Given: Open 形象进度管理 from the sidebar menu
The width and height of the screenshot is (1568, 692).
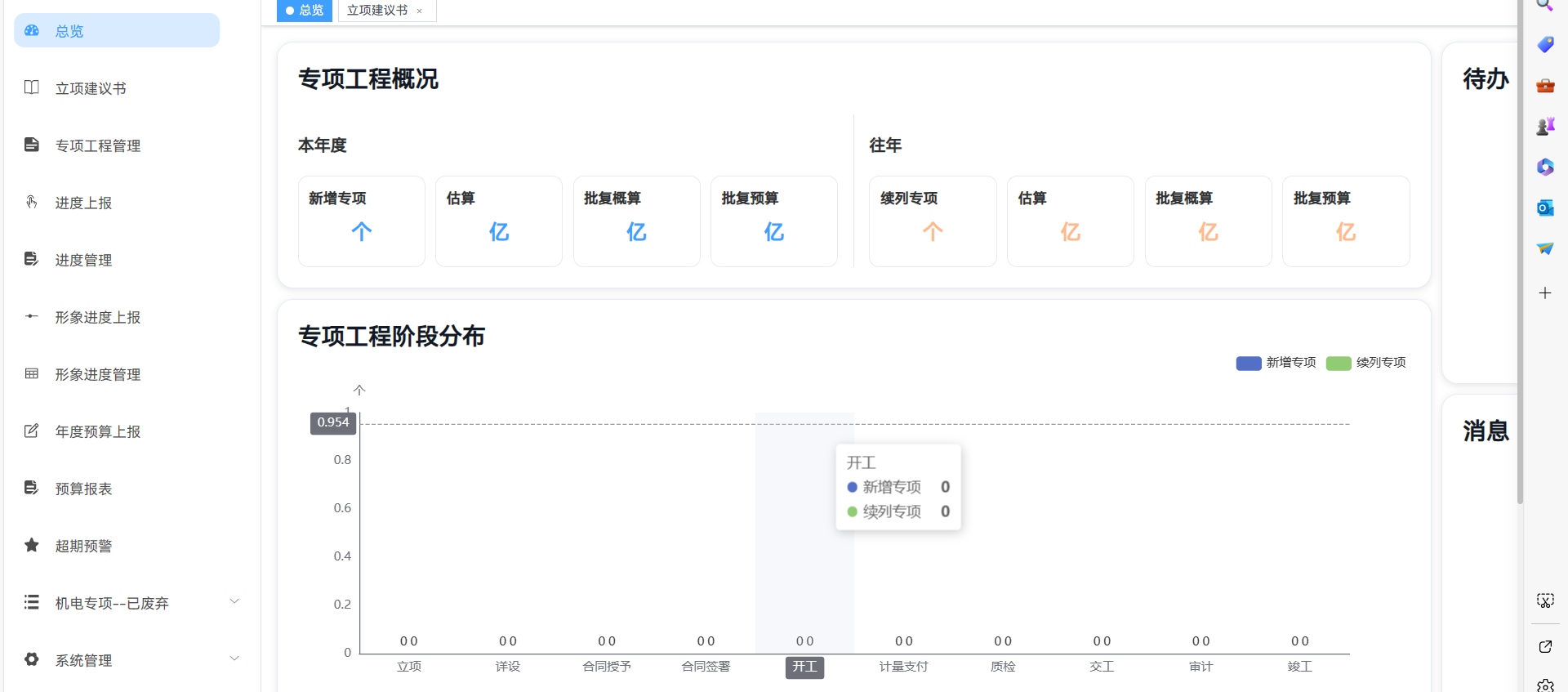Looking at the screenshot, I should click(x=98, y=374).
